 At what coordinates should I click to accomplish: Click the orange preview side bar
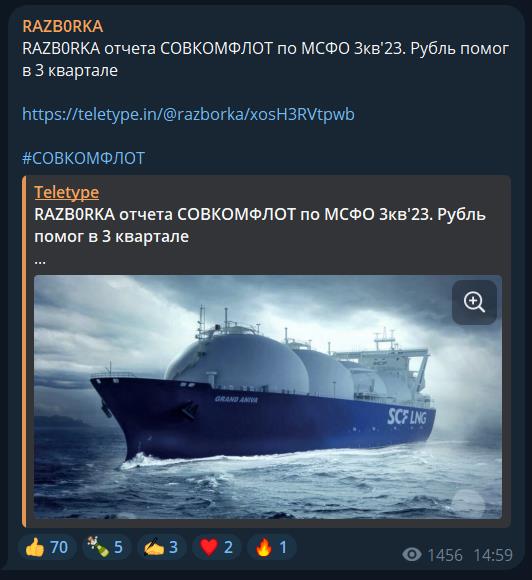(24, 351)
